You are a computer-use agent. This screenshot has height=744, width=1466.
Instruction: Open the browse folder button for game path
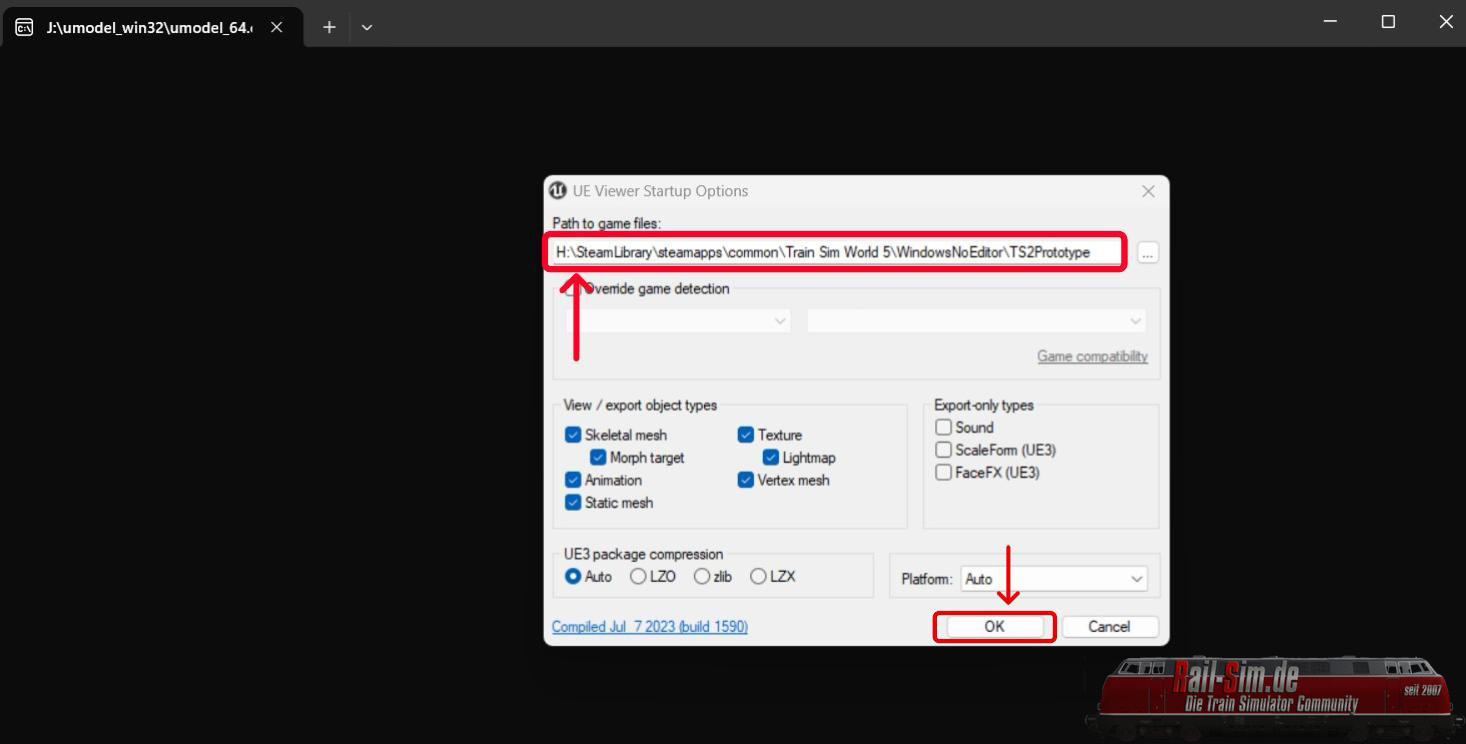coord(1147,253)
